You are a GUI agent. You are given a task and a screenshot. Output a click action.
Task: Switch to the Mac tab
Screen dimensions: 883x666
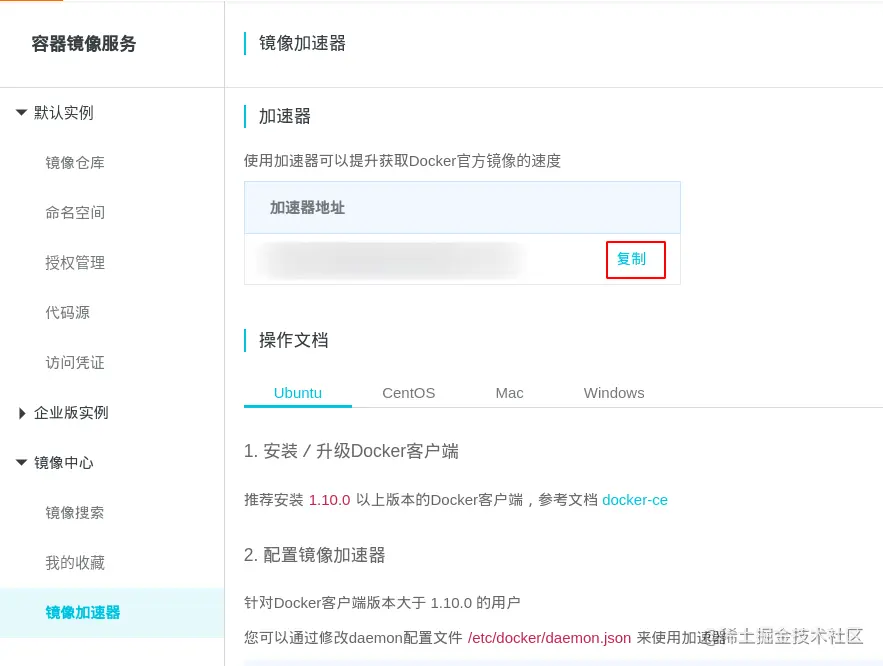tap(509, 393)
